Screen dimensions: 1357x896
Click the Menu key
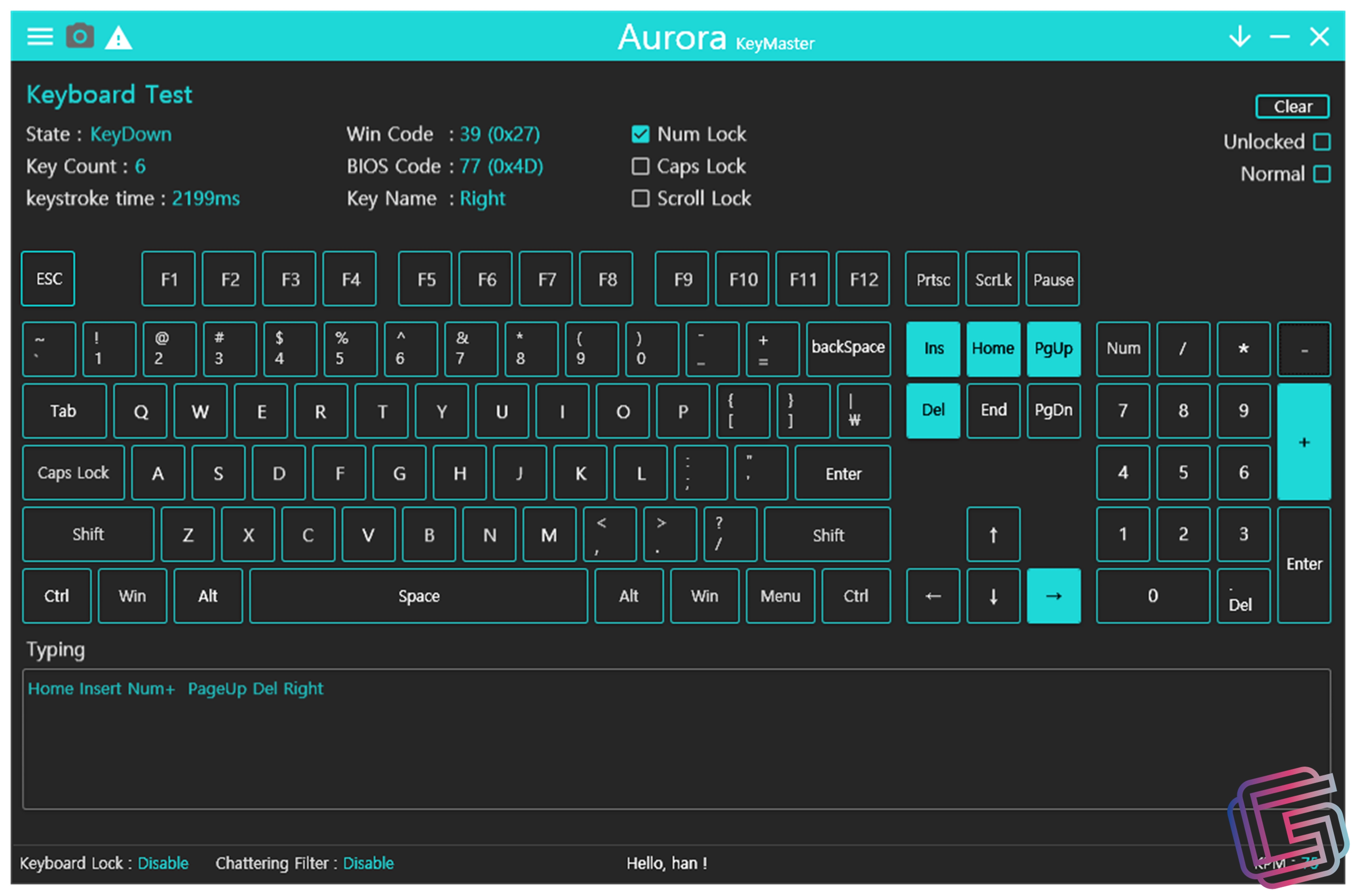781,596
